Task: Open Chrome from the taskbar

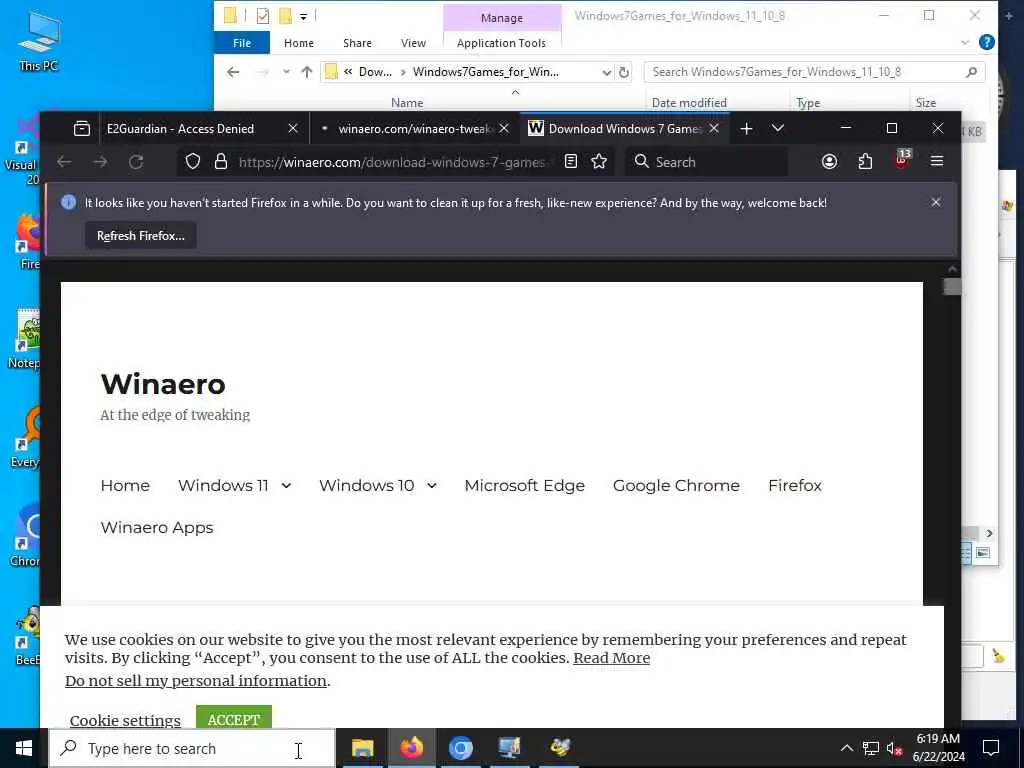Action: pyautogui.click(x=460, y=748)
